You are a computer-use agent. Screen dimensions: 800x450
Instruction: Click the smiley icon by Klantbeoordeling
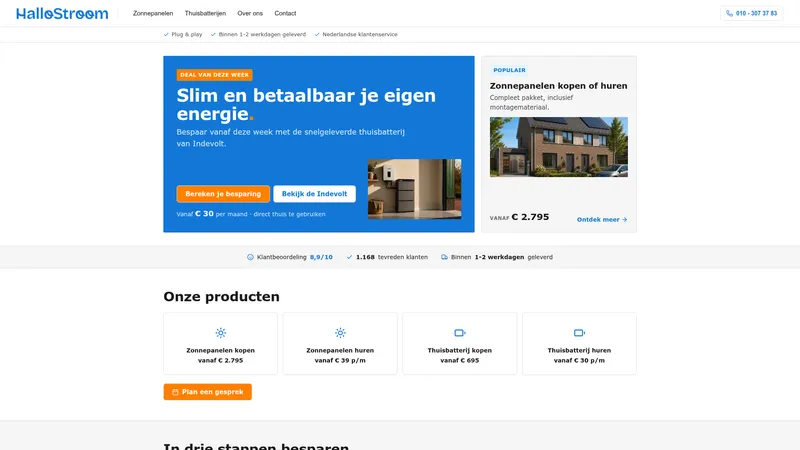pyautogui.click(x=250, y=257)
